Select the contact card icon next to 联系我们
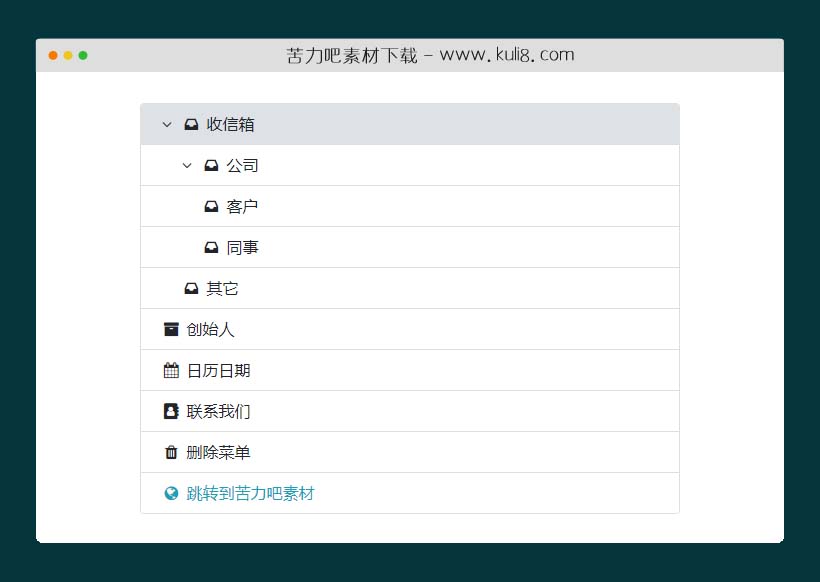 point(169,411)
